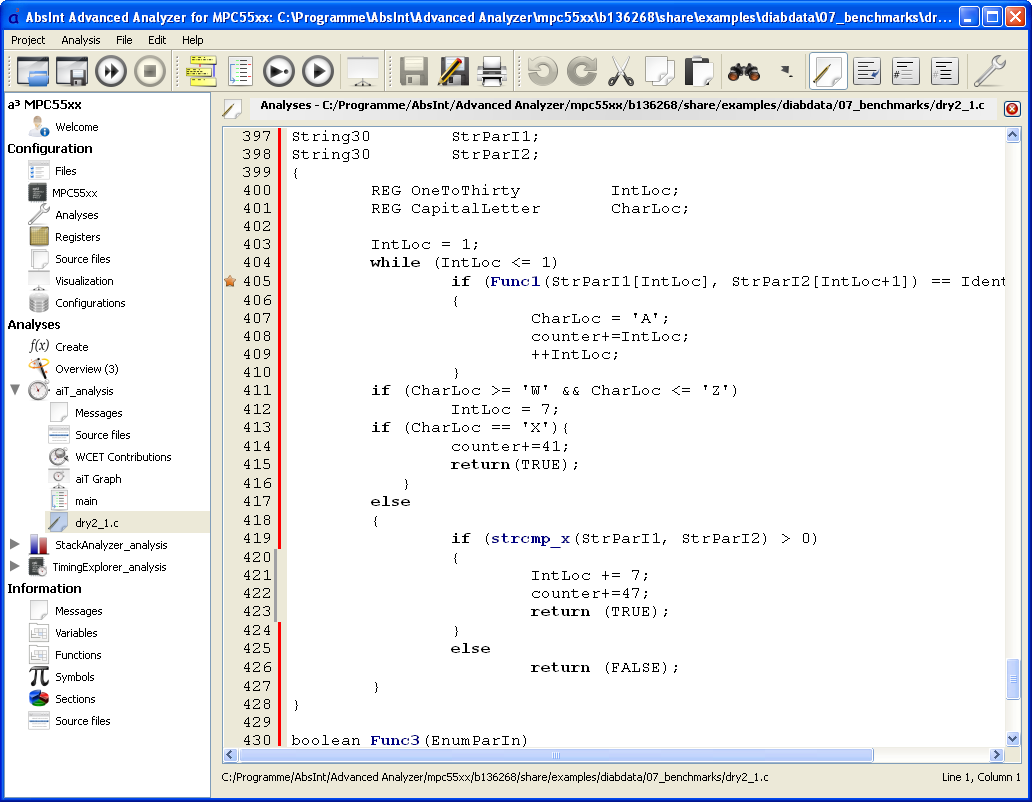Open the Project menu
Image resolution: width=1032 pixels, height=802 pixels.
(x=28, y=40)
